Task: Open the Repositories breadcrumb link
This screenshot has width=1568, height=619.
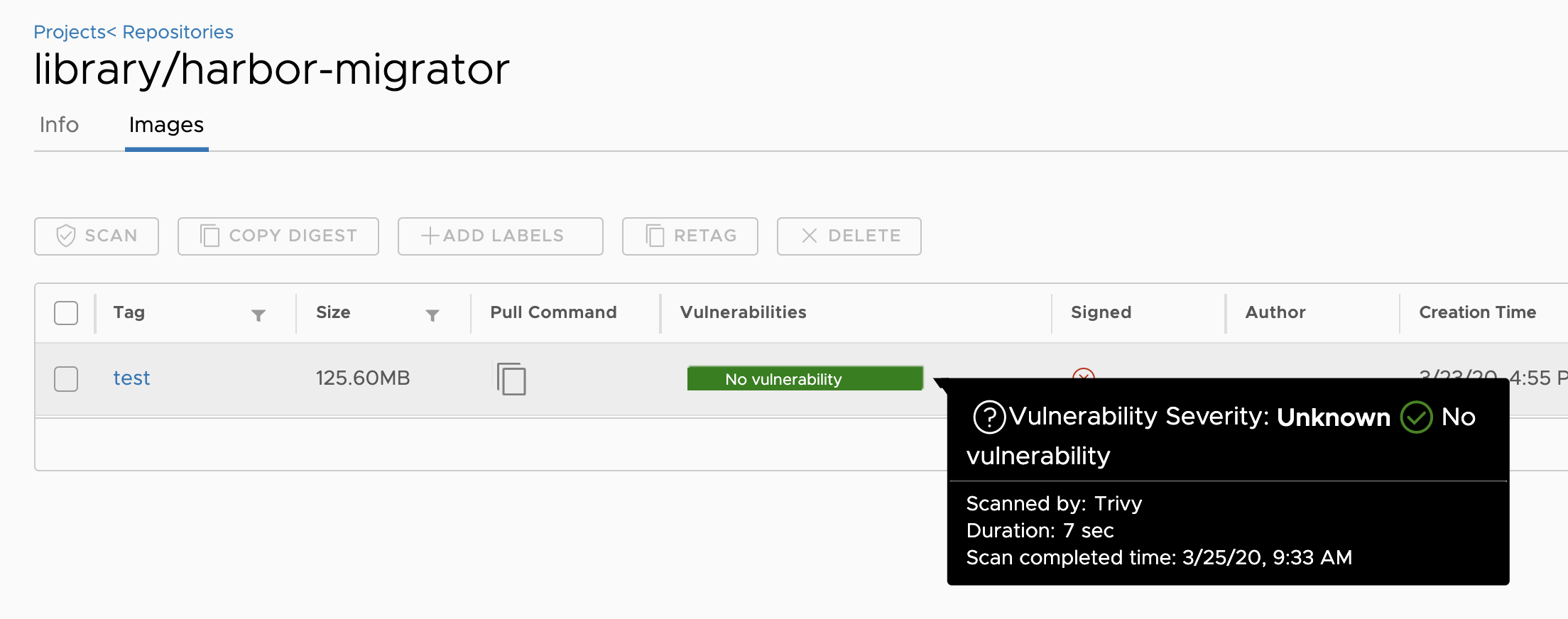Action: [176, 31]
